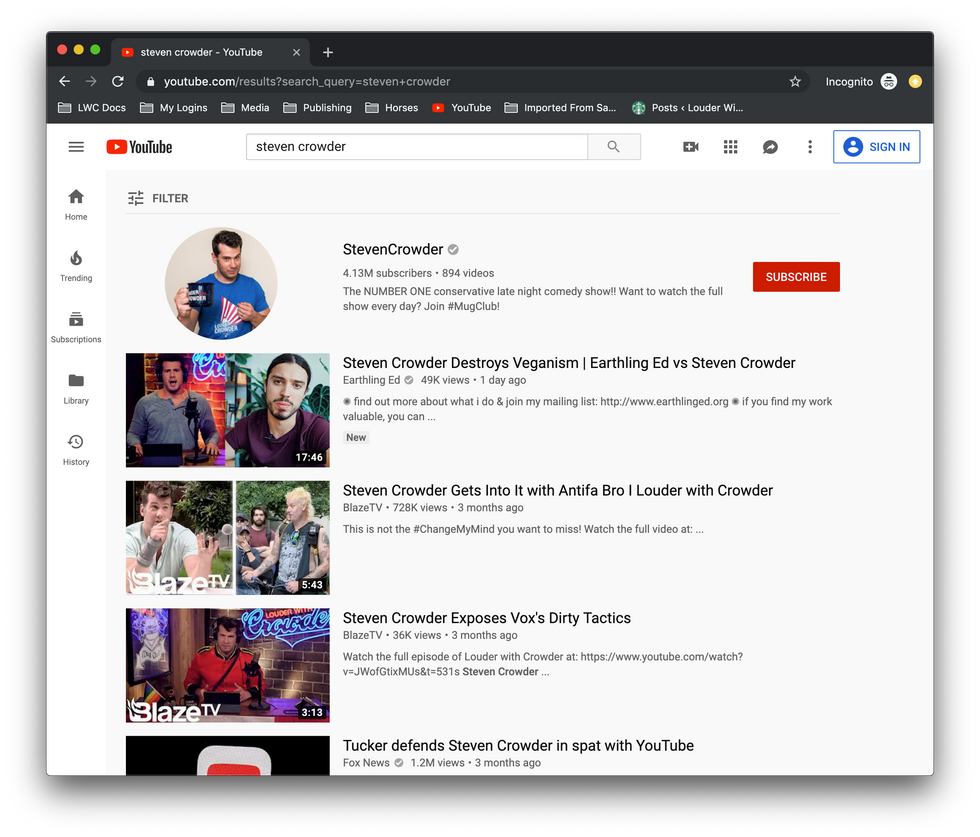Open BlazeTV channel under Antifa Bro video
The width and height of the screenshot is (980, 837).
pyautogui.click(x=362, y=508)
